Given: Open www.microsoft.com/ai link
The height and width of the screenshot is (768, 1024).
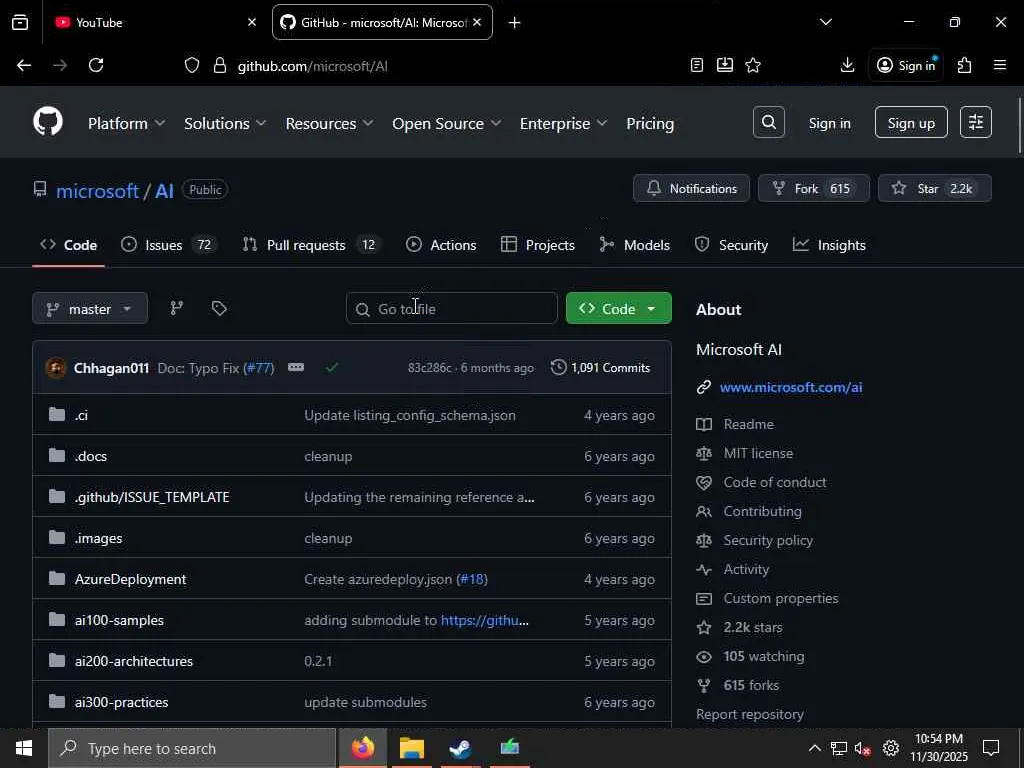Looking at the screenshot, I should coord(791,387).
